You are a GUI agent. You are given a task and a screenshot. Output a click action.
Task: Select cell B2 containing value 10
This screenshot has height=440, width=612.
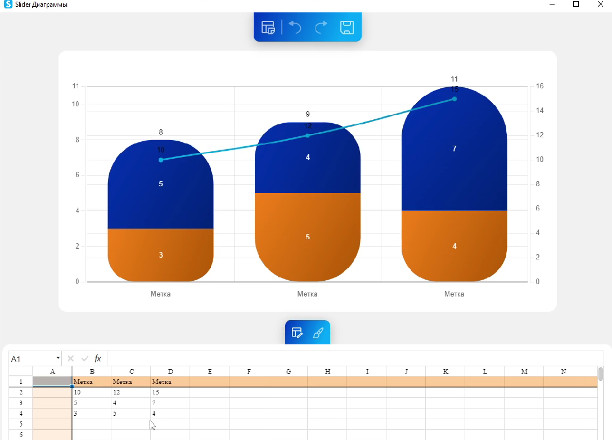tap(92, 392)
